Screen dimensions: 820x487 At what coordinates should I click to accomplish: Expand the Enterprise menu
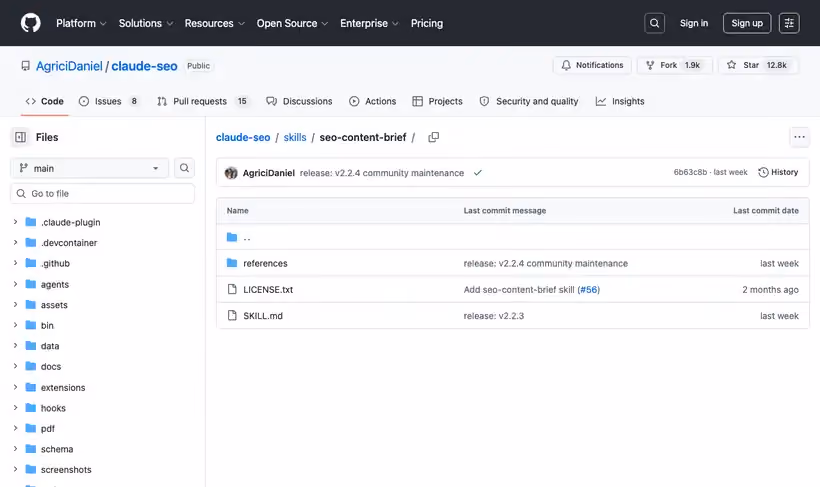[369, 23]
